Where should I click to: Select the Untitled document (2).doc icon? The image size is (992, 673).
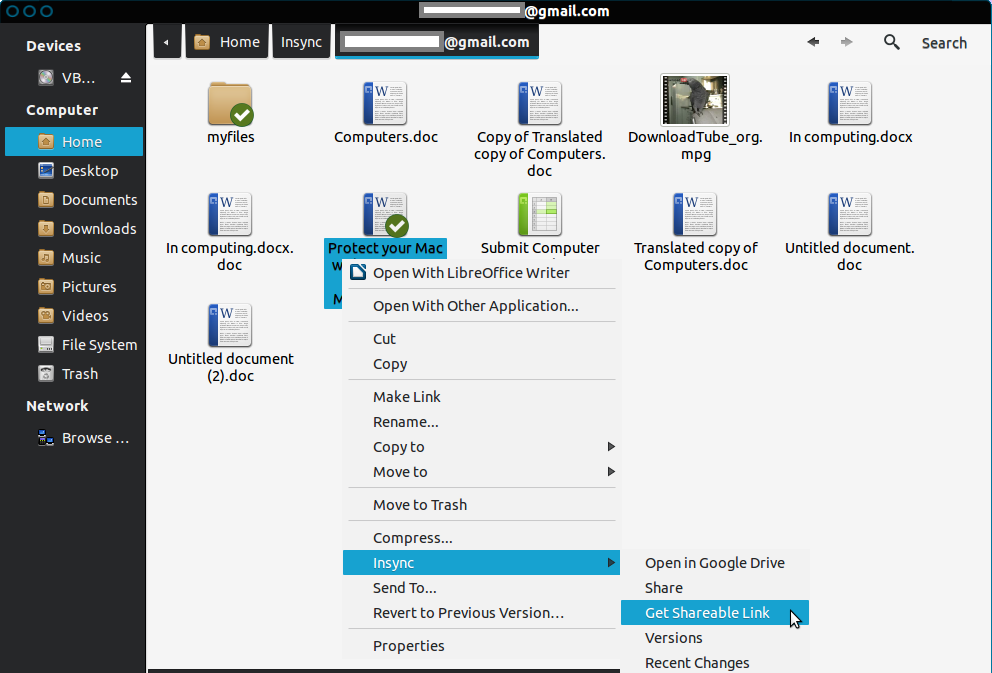click(x=230, y=325)
